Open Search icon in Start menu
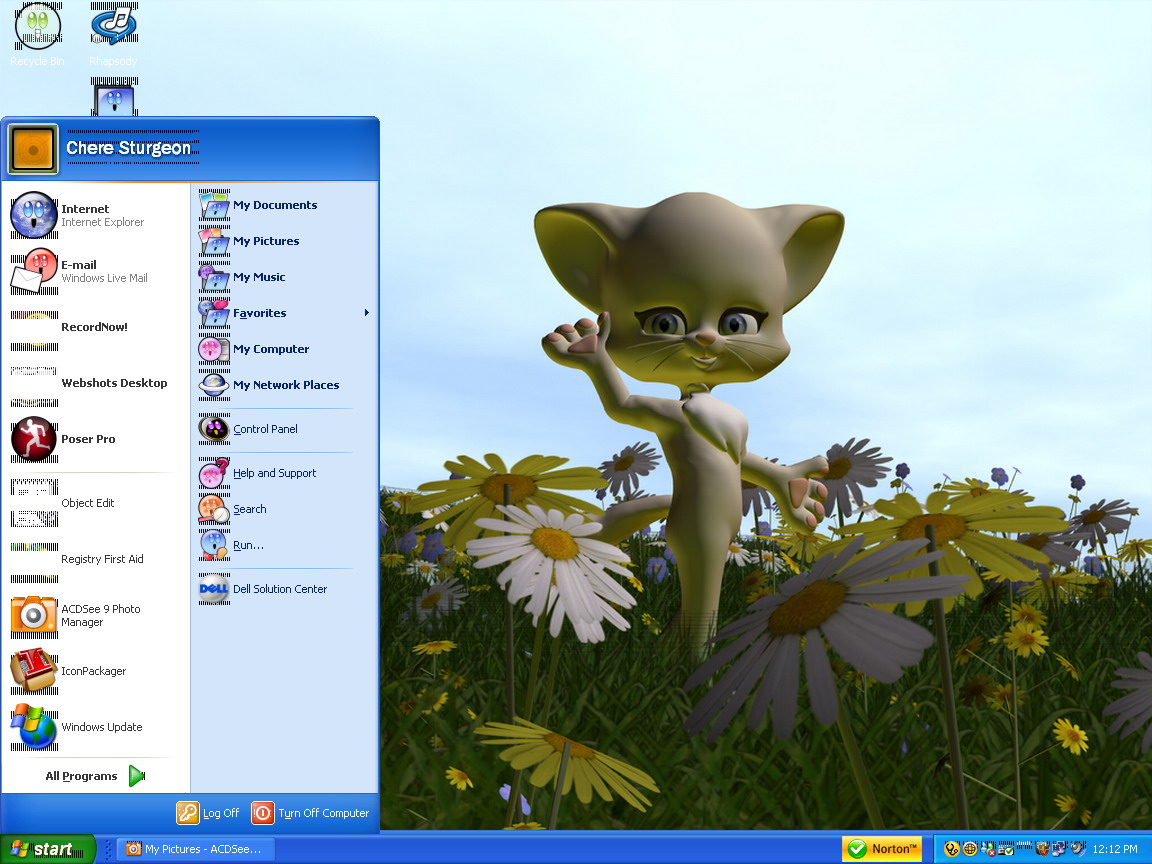This screenshot has height=864, width=1152. point(214,509)
